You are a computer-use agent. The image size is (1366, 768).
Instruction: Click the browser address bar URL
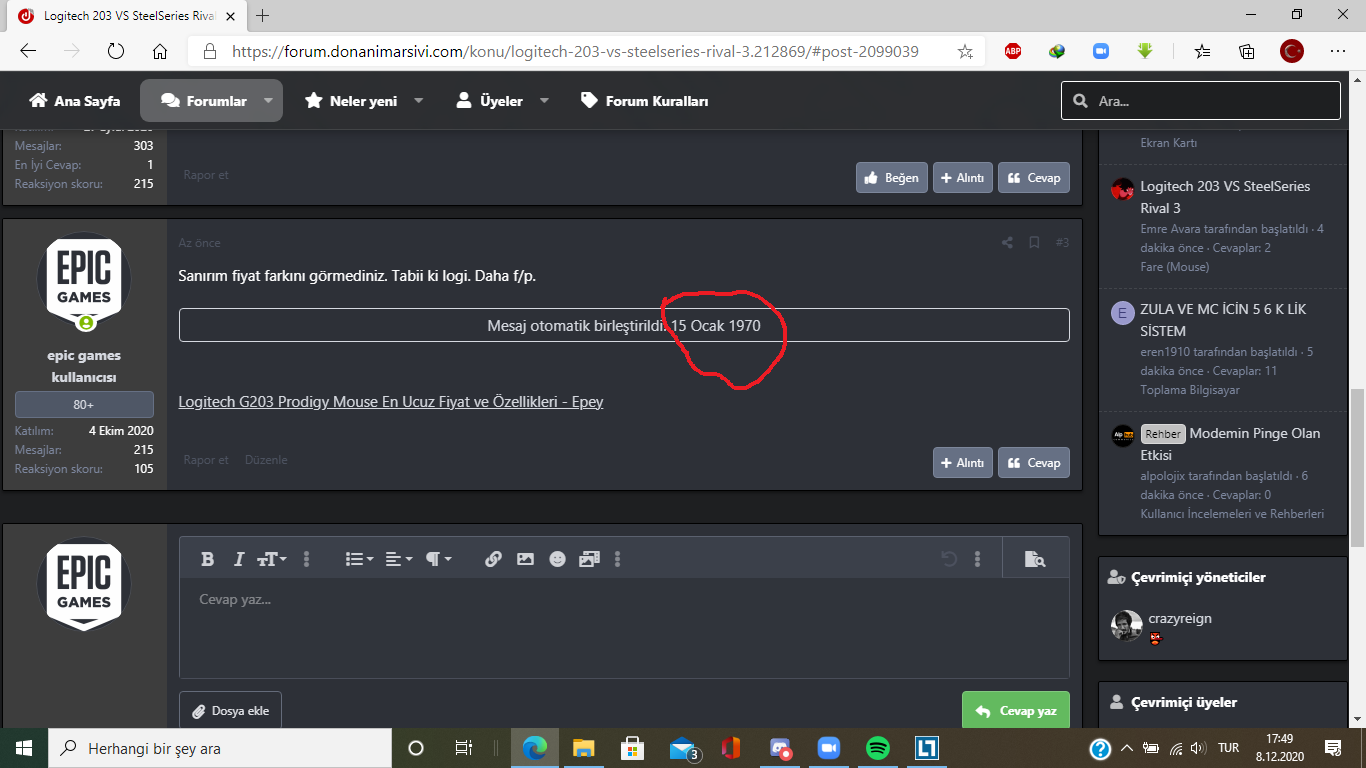[575, 51]
